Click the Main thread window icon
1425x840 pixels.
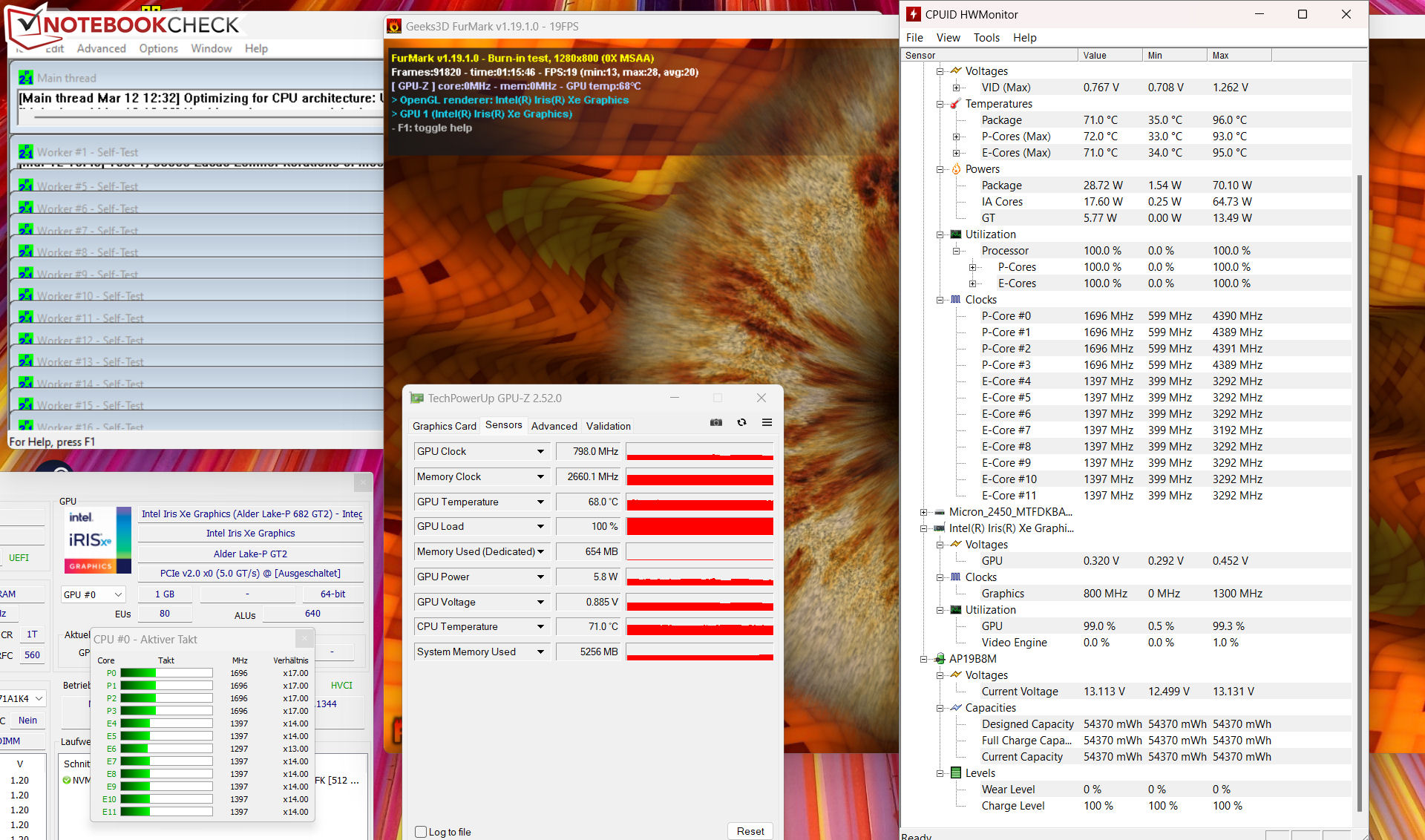click(26, 78)
